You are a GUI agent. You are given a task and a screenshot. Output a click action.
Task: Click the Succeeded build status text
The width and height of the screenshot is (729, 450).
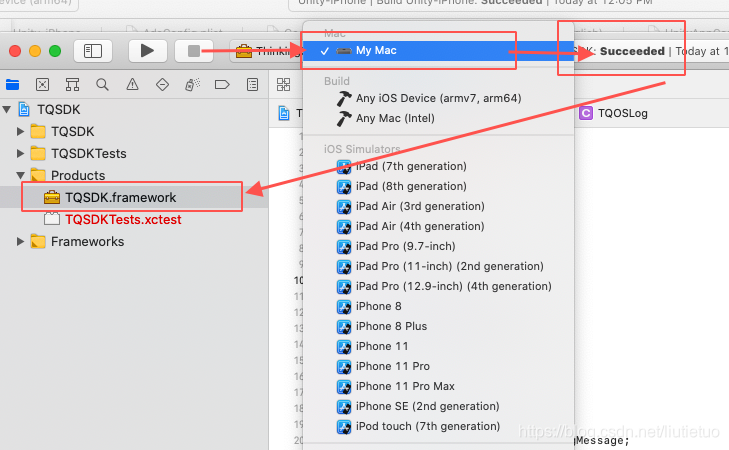pos(632,51)
